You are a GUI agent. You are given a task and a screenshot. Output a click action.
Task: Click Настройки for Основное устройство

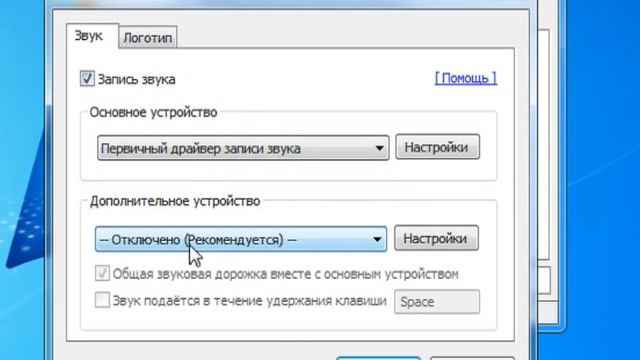click(437, 147)
